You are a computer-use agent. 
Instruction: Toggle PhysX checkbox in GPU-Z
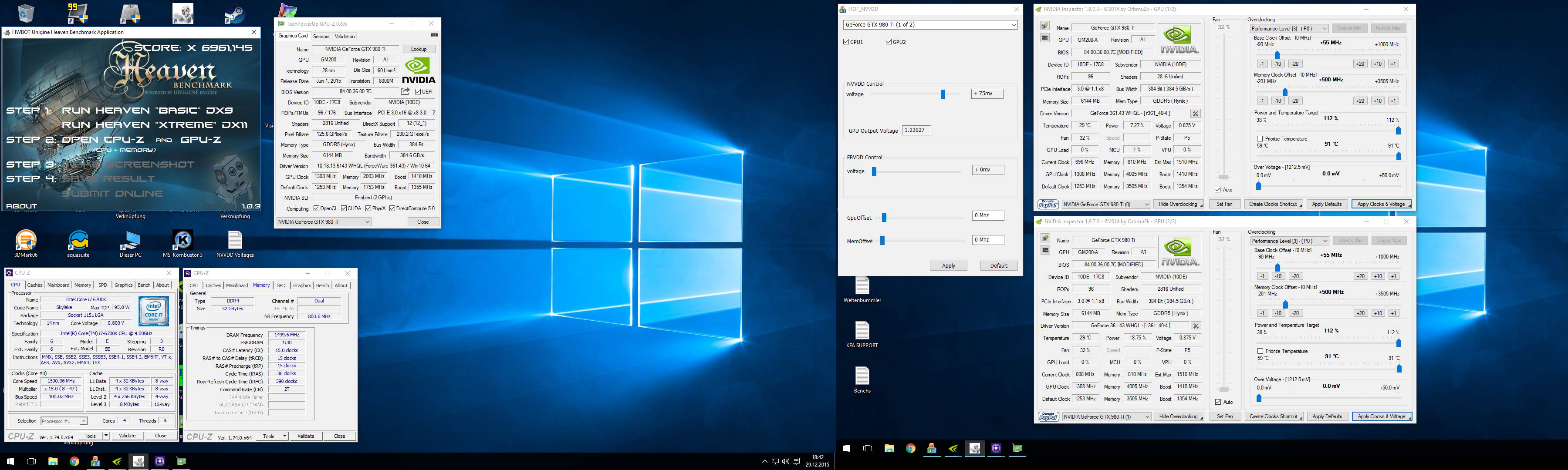[368, 208]
